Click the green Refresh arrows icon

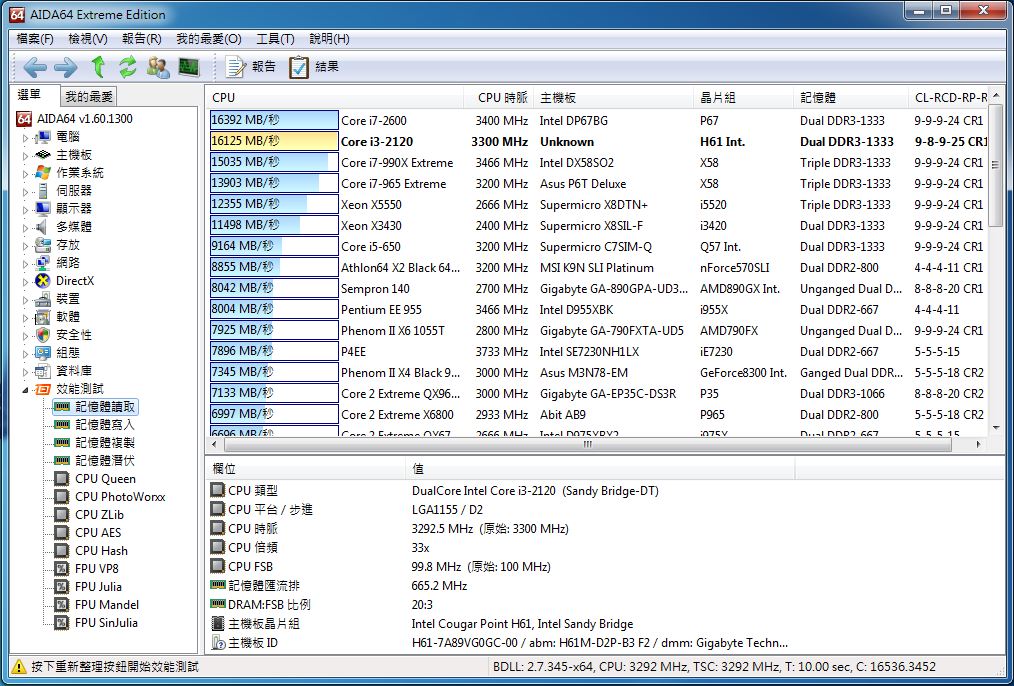pyautogui.click(x=127, y=67)
